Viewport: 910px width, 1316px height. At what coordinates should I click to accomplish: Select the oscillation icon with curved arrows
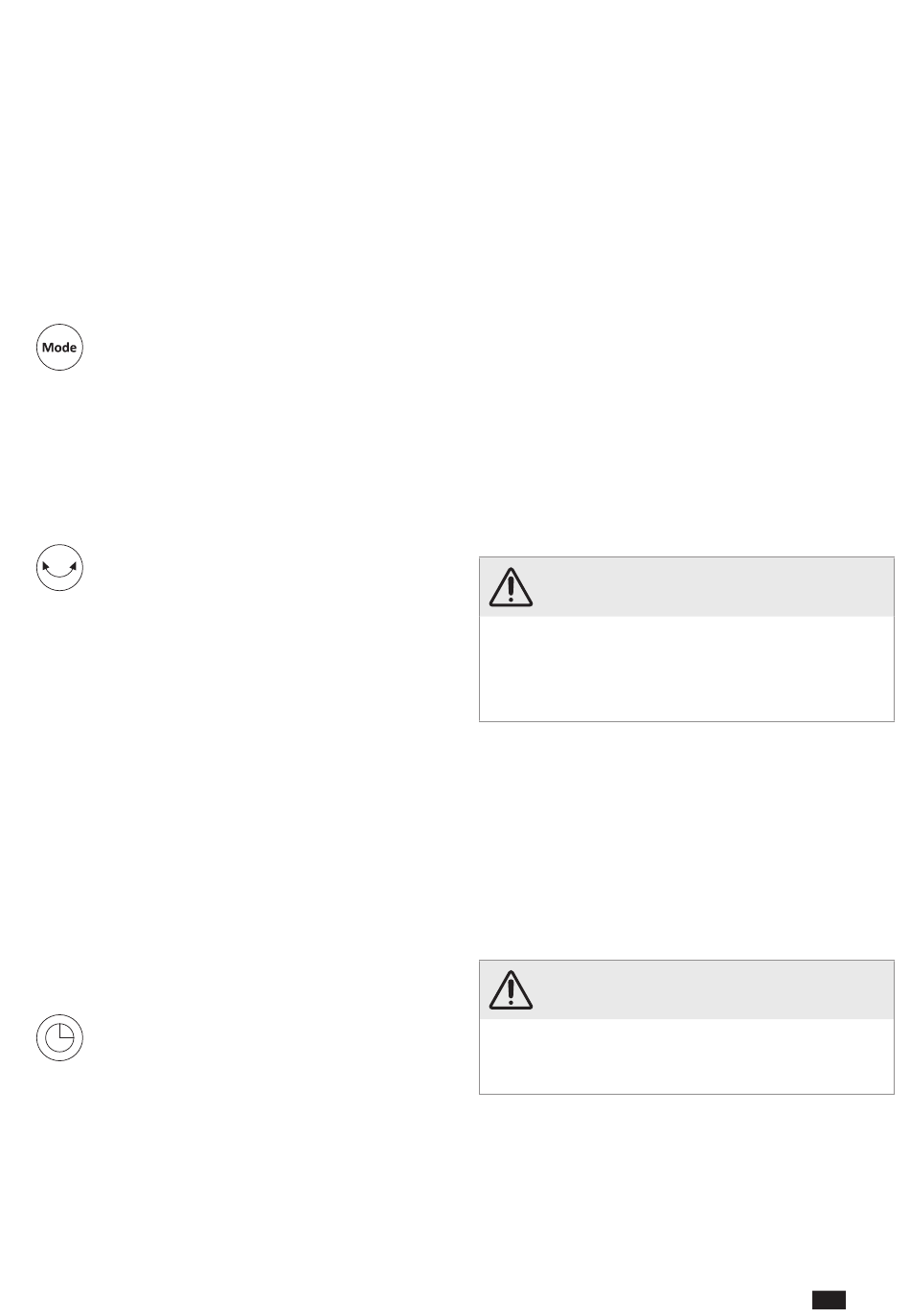tap(59, 568)
